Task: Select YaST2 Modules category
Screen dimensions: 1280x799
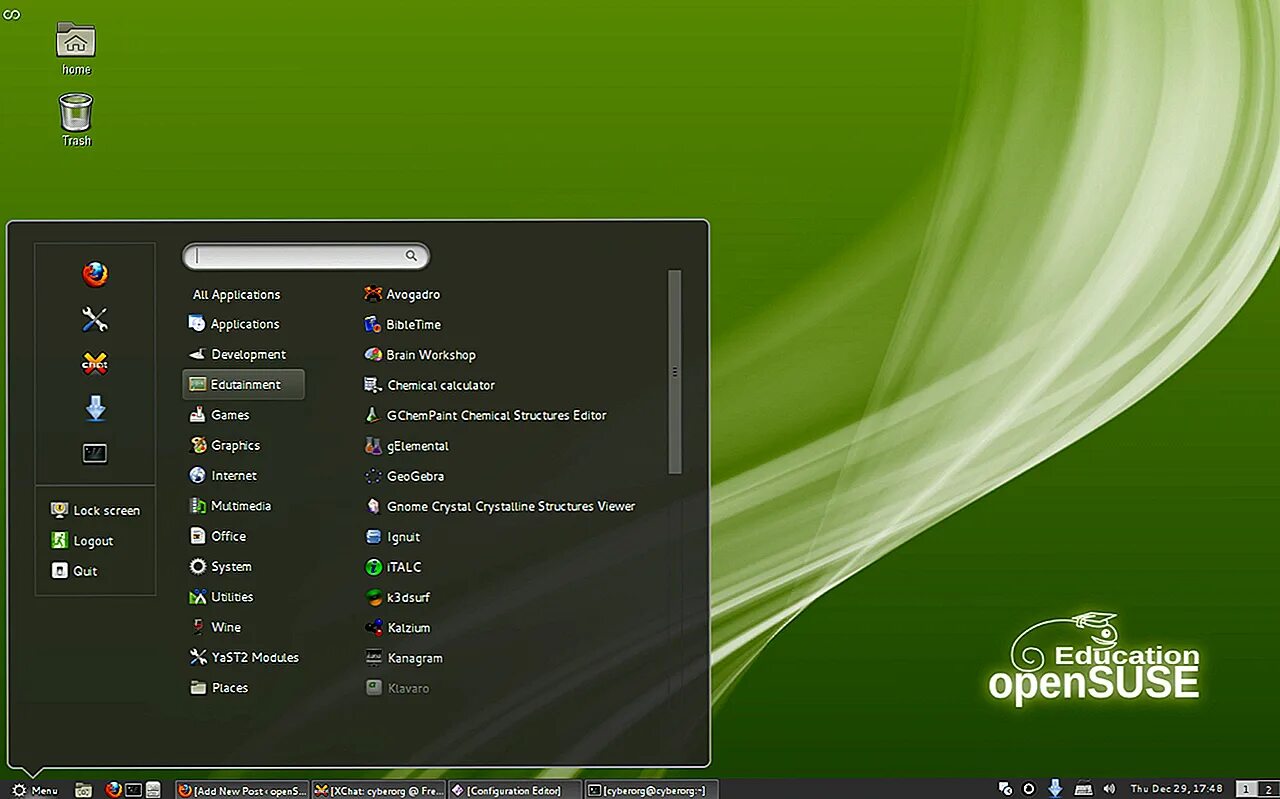Action: [244, 657]
